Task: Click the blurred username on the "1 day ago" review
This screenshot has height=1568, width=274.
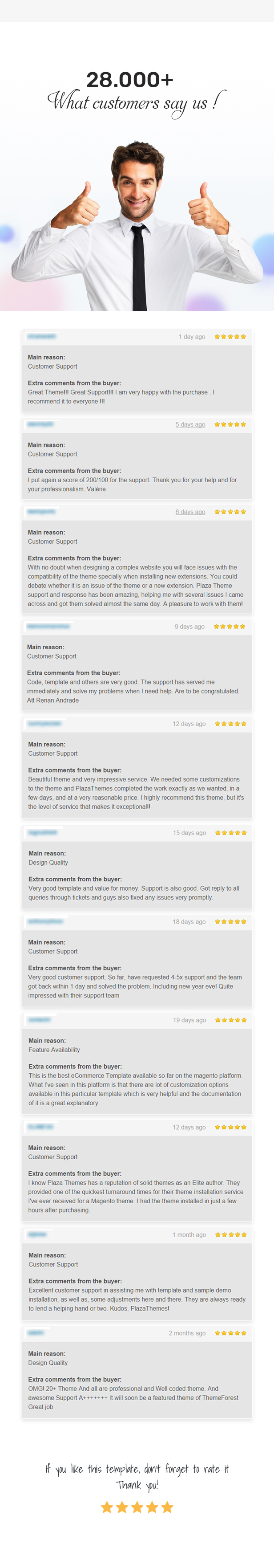Action: click(42, 336)
